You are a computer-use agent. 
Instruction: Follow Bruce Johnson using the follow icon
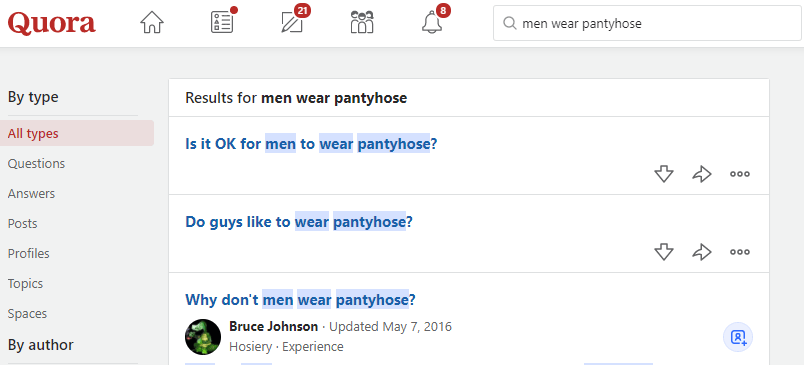pyautogui.click(x=738, y=337)
